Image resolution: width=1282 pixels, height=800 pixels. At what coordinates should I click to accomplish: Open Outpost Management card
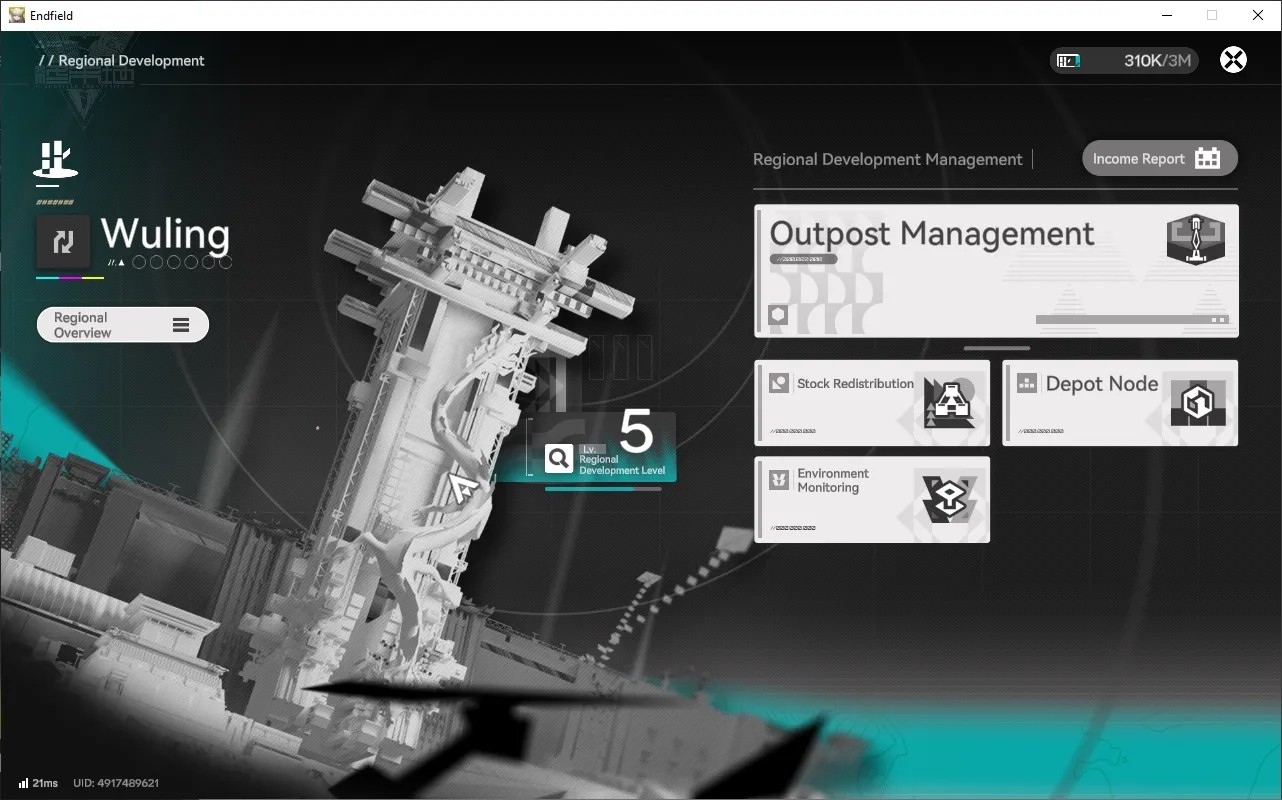click(x=996, y=271)
